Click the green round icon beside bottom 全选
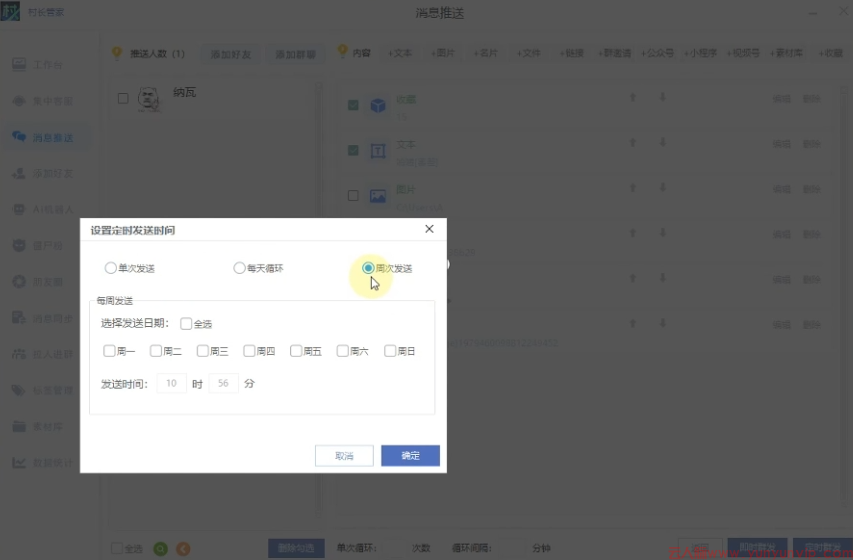Viewport: 853px width, 560px height. (x=161, y=548)
